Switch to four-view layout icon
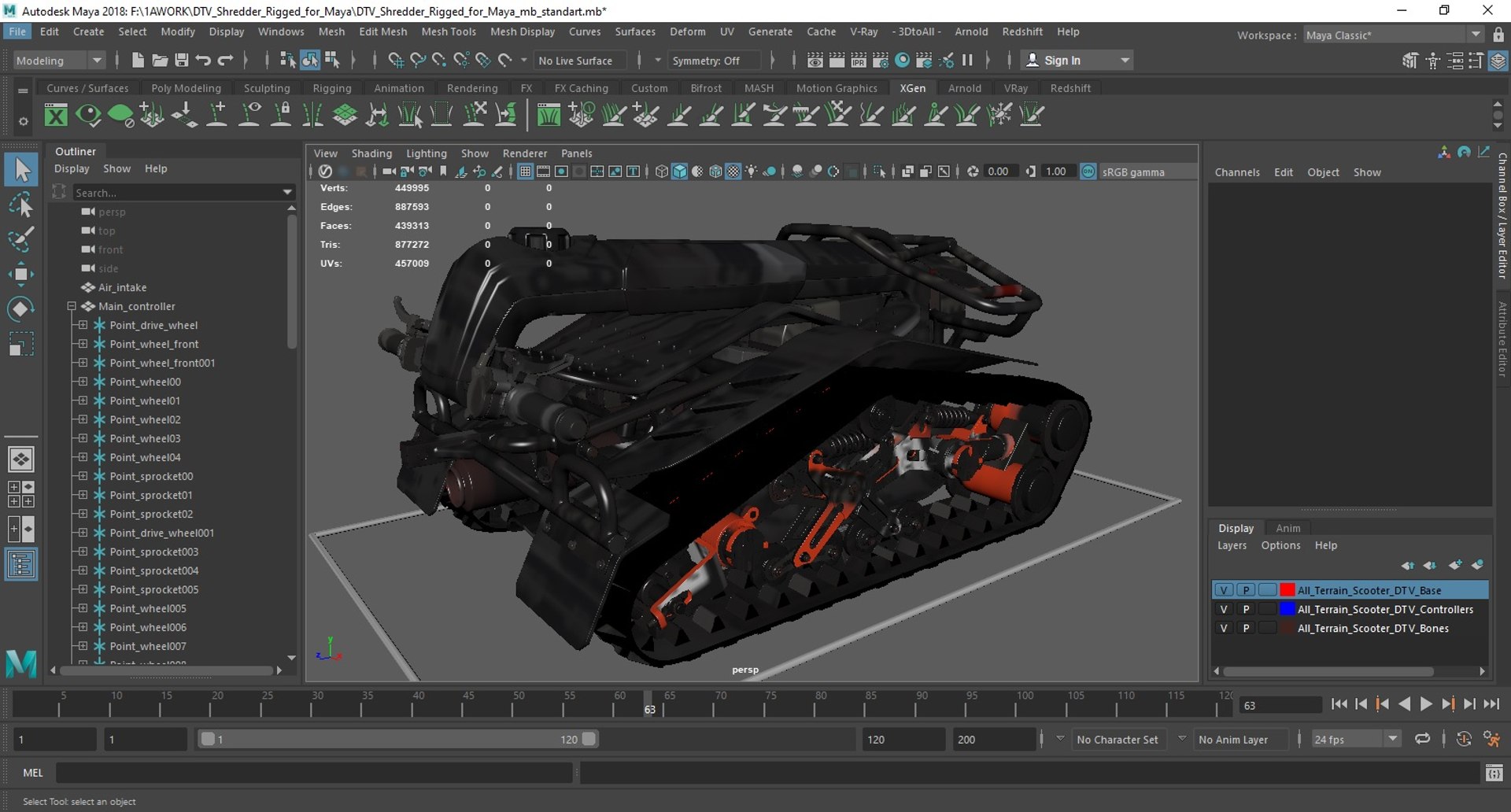 point(21,494)
